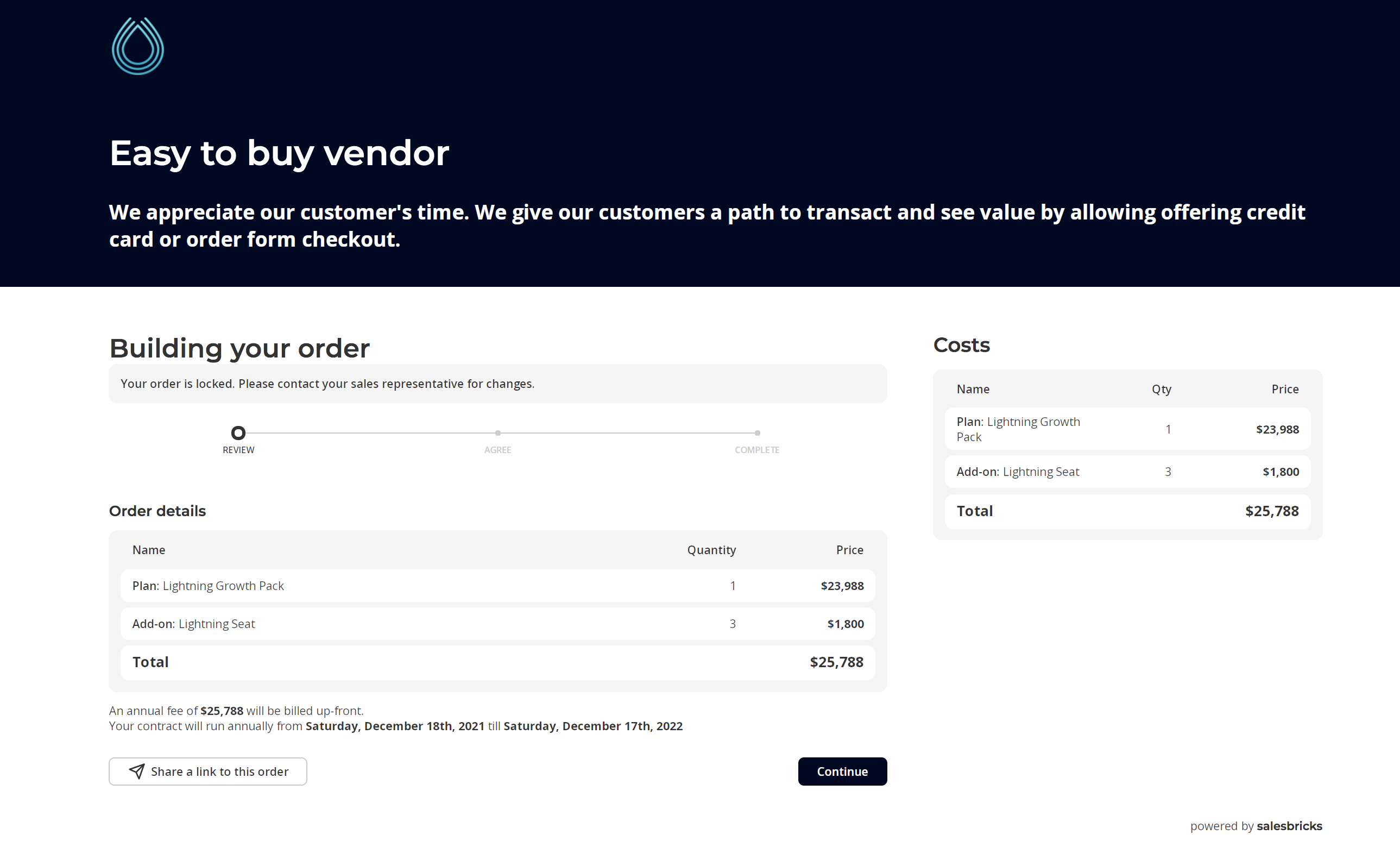Click the water drop vendor logo
Screen dimensions: 1400x853
tap(137, 46)
